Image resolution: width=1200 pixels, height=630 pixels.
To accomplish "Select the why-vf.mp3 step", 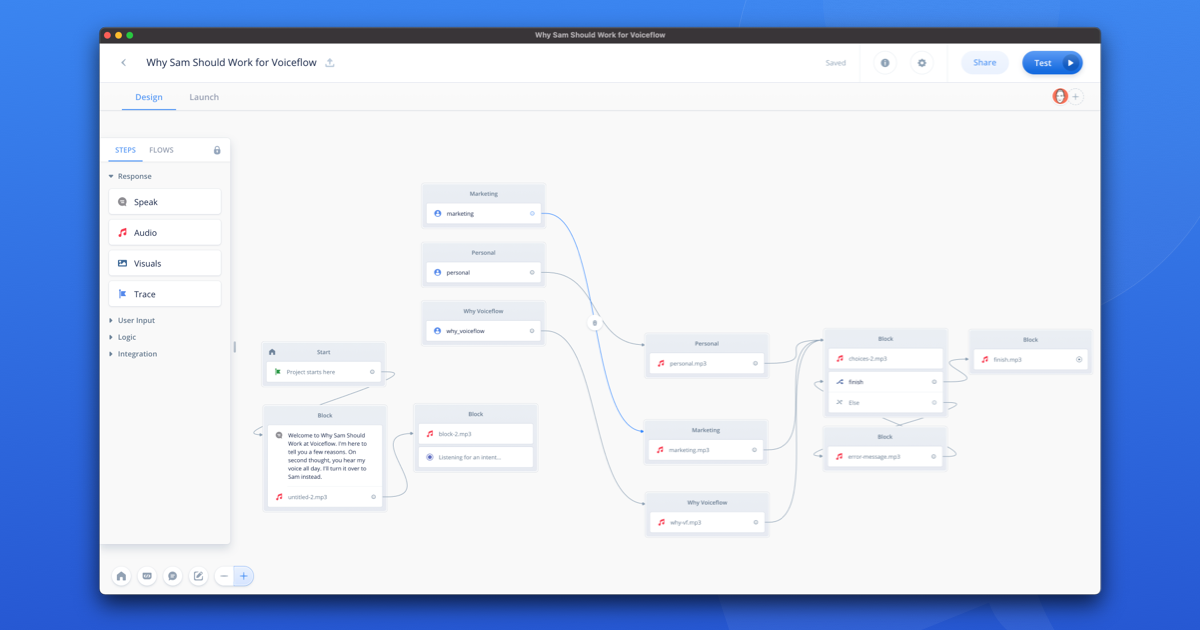I will click(707, 522).
